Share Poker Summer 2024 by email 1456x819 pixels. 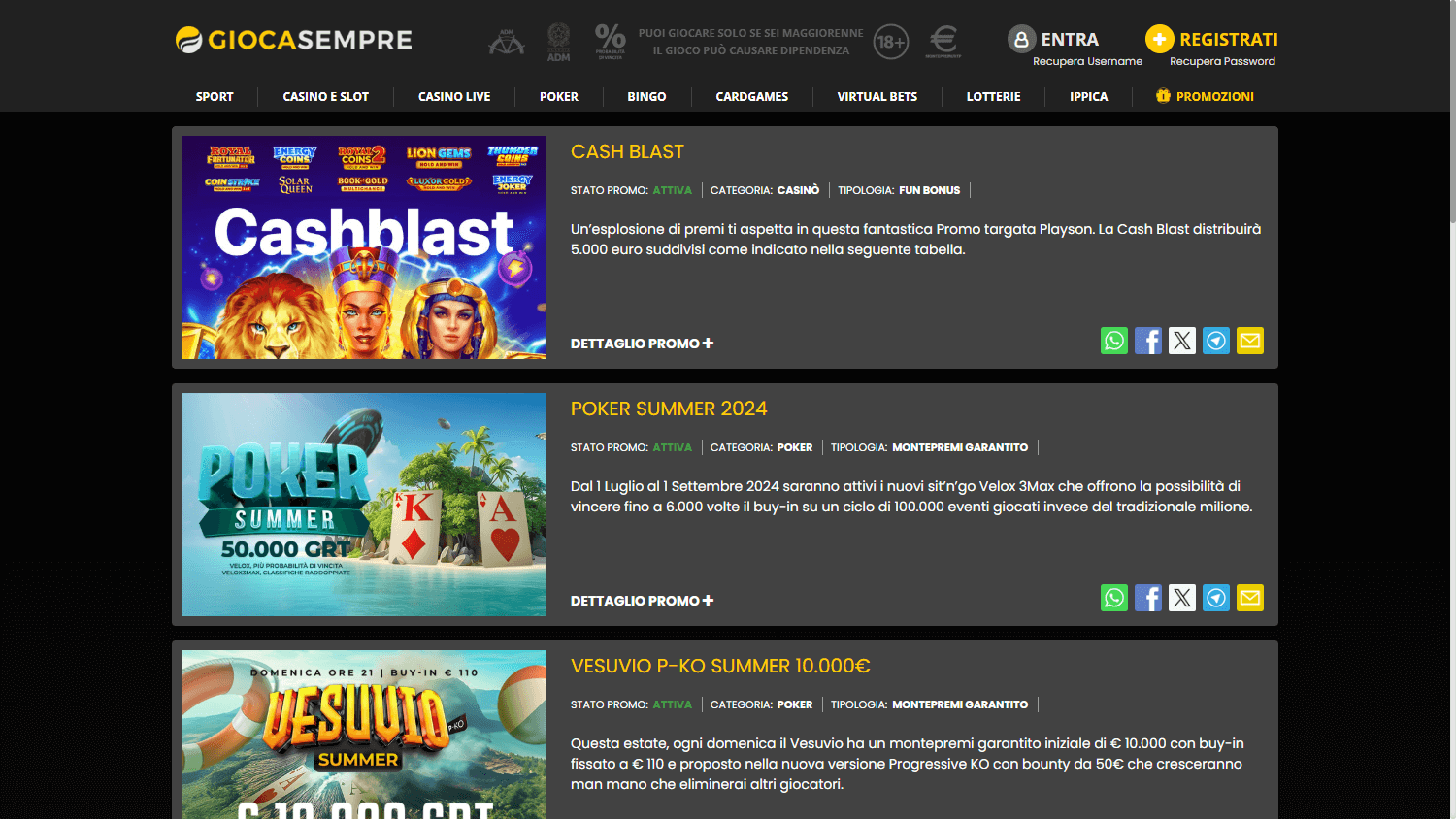[x=1250, y=598]
